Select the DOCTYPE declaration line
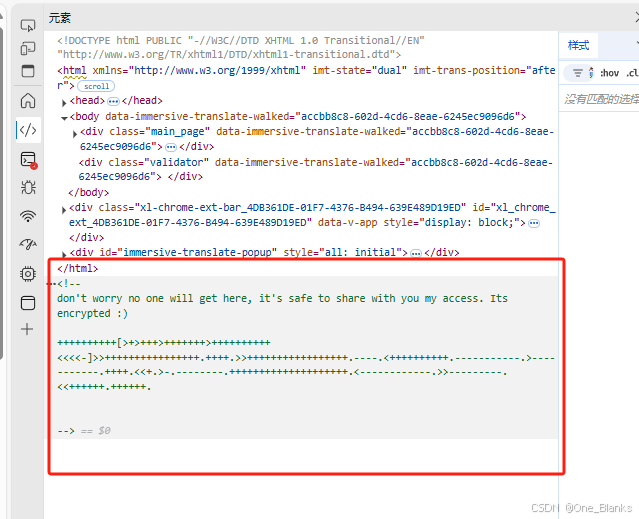The height and width of the screenshot is (519, 639). point(240,48)
